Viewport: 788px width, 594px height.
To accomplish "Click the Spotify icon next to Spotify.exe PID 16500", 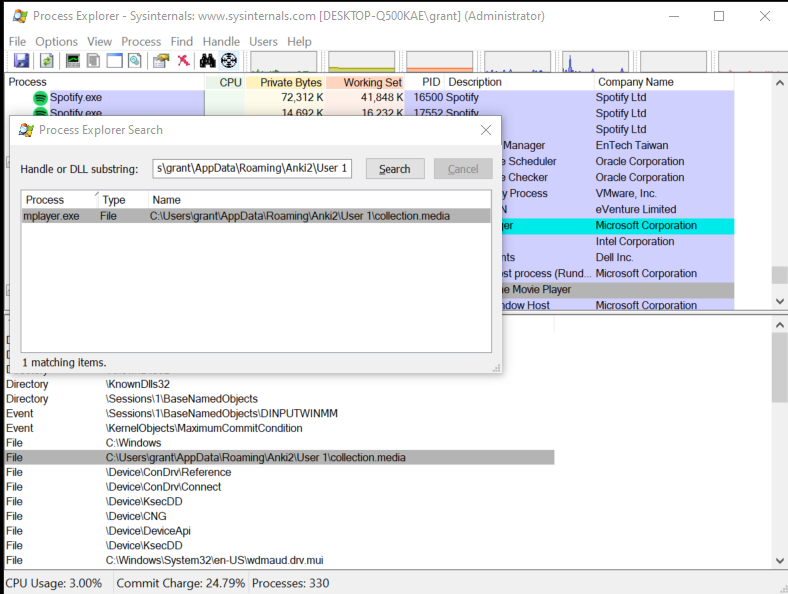I will pos(40,97).
